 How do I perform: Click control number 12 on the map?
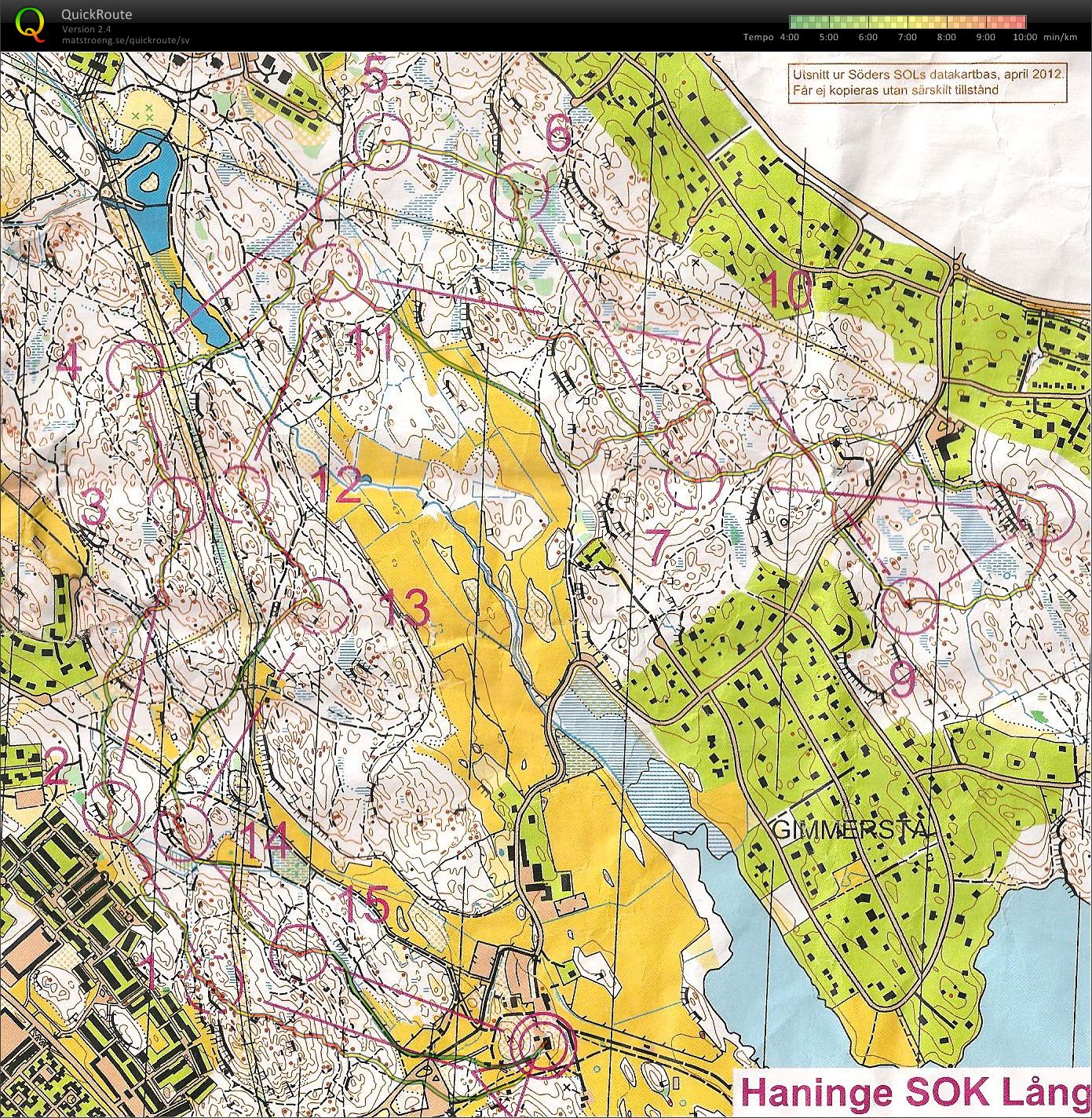pos(337,485)
